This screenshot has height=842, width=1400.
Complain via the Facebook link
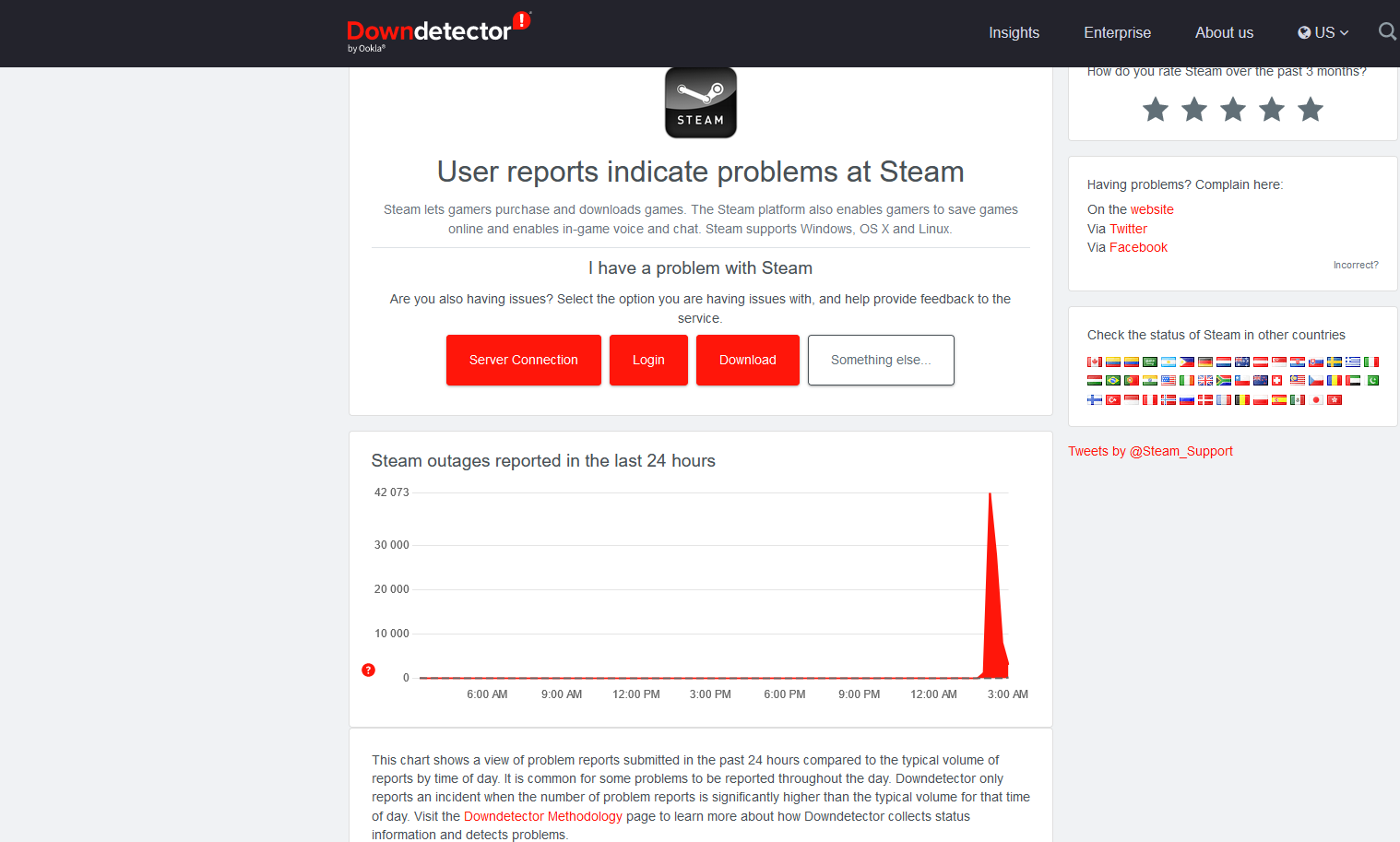coord(1138,247)
